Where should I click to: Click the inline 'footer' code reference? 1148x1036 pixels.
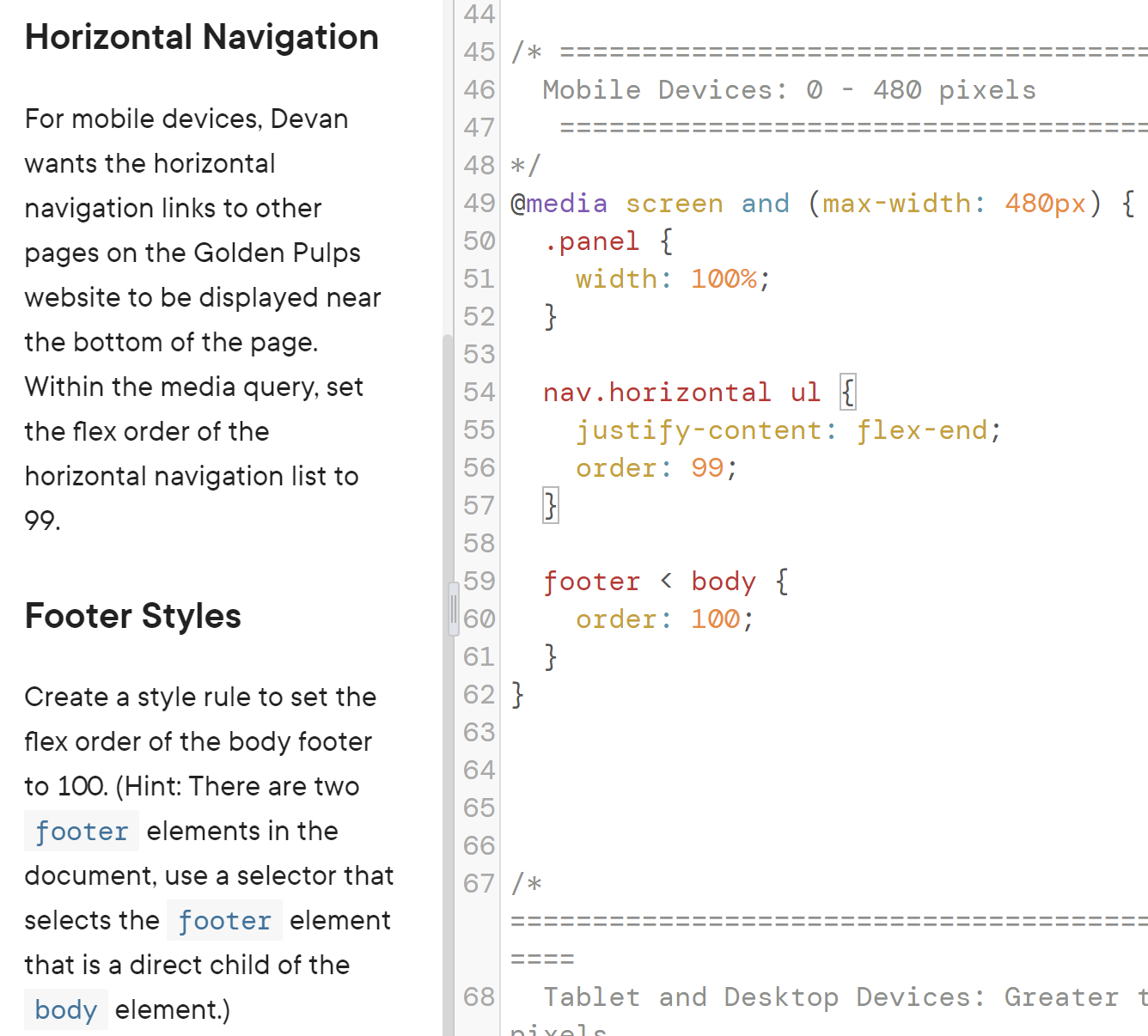click(x=81, y=831)
